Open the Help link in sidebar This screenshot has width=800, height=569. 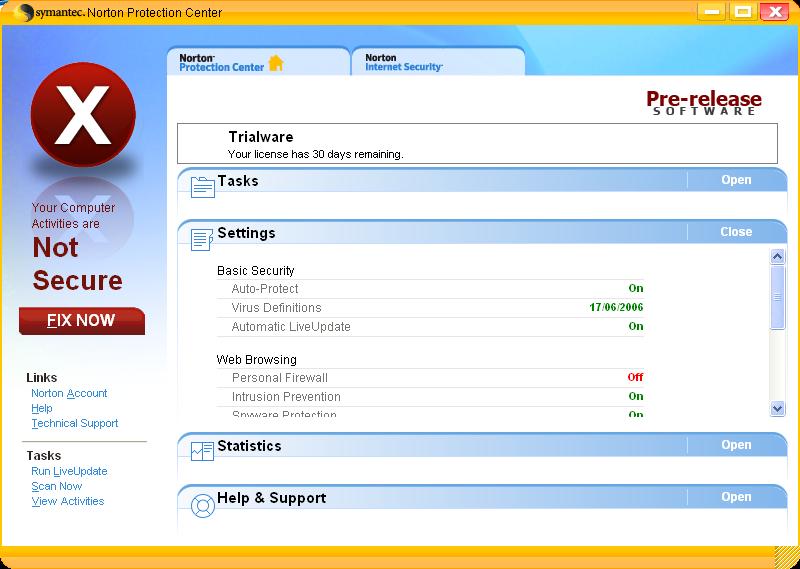tap(42, 408)
